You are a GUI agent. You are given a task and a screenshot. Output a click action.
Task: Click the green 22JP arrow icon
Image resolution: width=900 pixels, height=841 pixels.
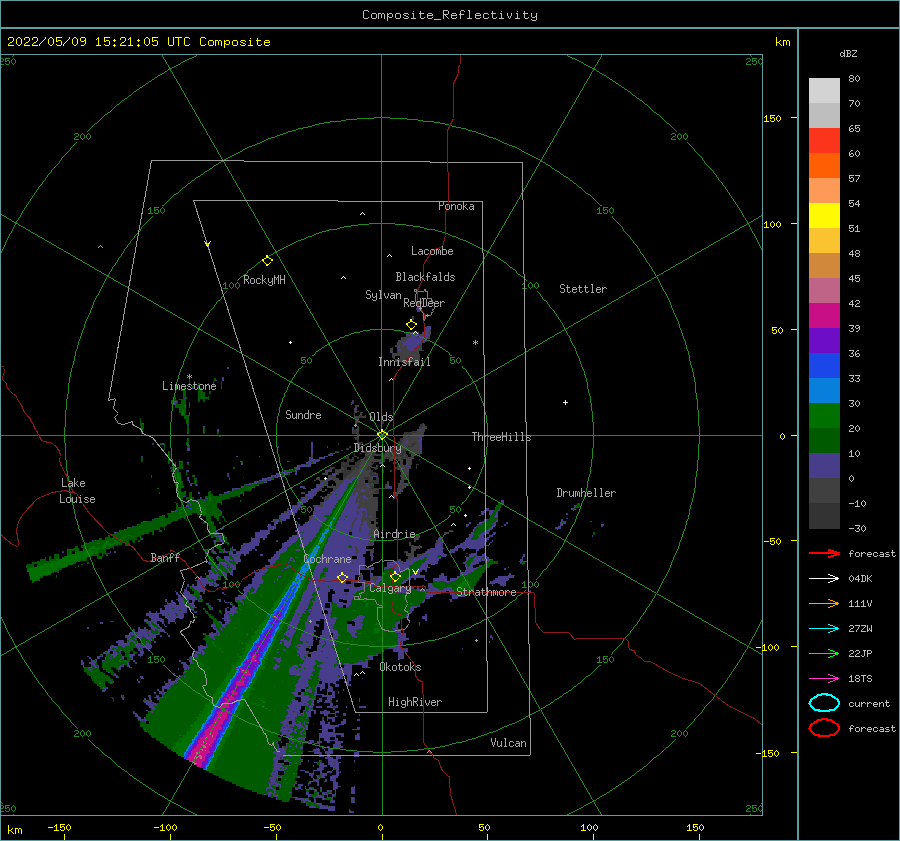coord(824,653)
